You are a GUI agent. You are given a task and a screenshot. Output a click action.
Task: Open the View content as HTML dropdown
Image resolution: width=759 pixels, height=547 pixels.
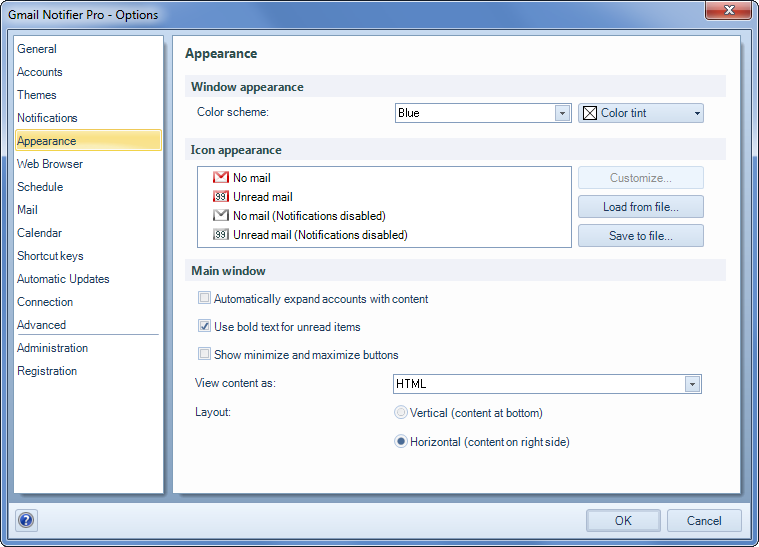(x=547, y=384)
